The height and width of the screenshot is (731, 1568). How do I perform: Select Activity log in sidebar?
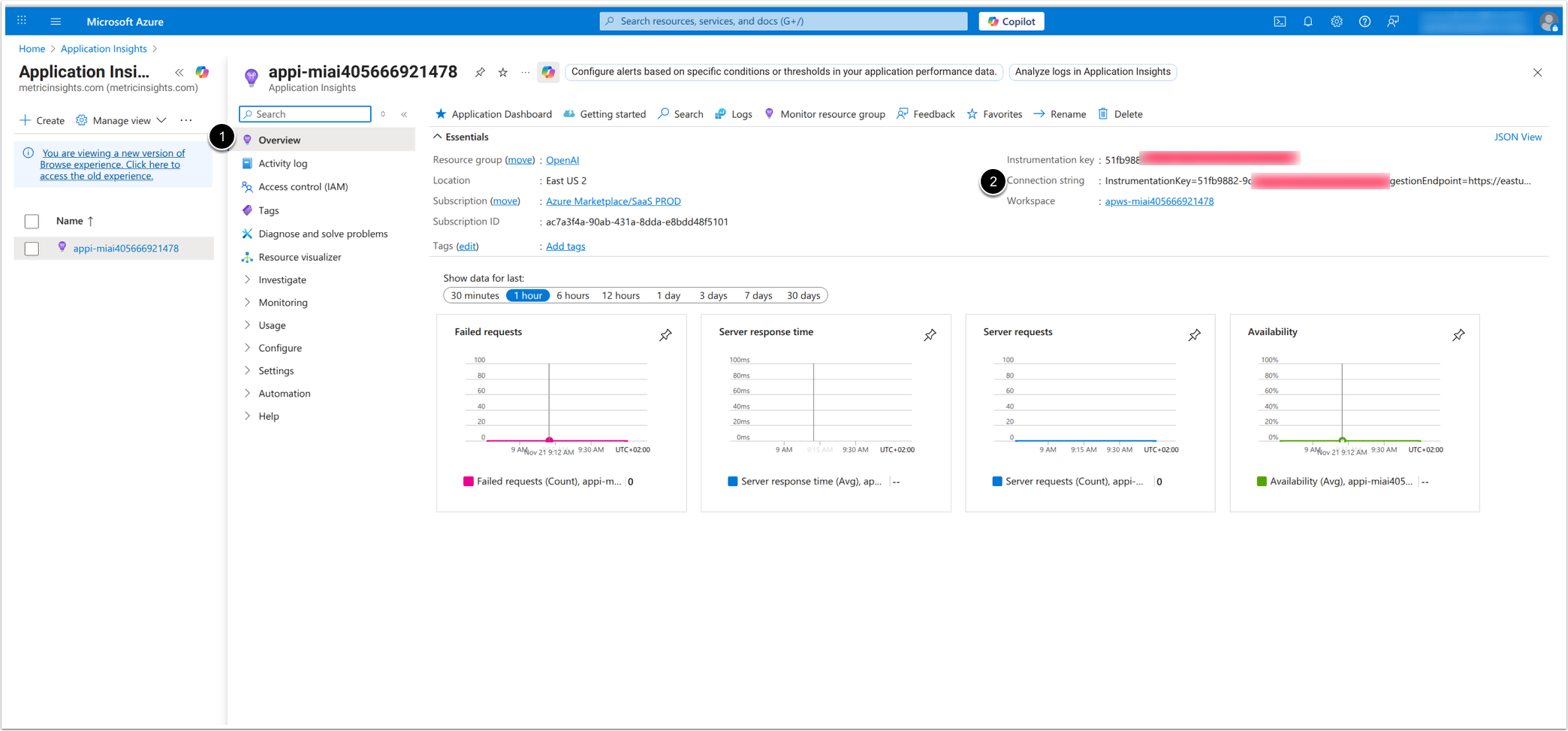[x=282, y=164]
